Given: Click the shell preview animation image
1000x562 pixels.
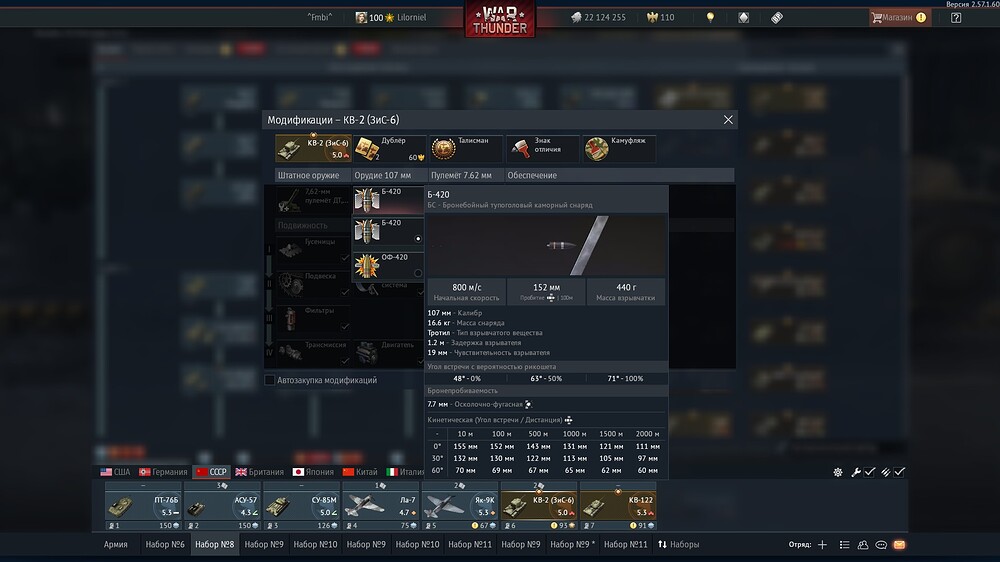Looking at the screenshot, I should [x=546, y=246].
